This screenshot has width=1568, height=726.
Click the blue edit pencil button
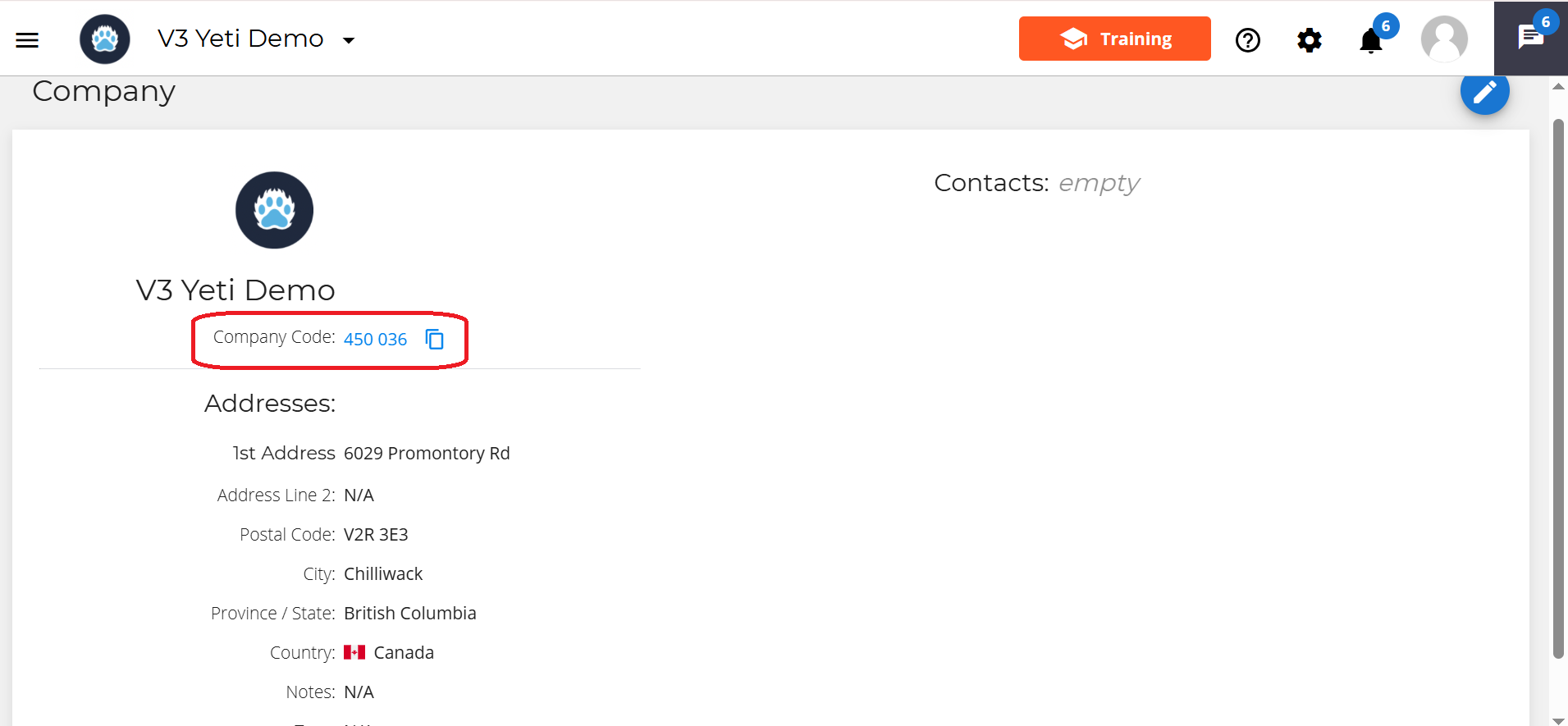tap(1484, 91)
